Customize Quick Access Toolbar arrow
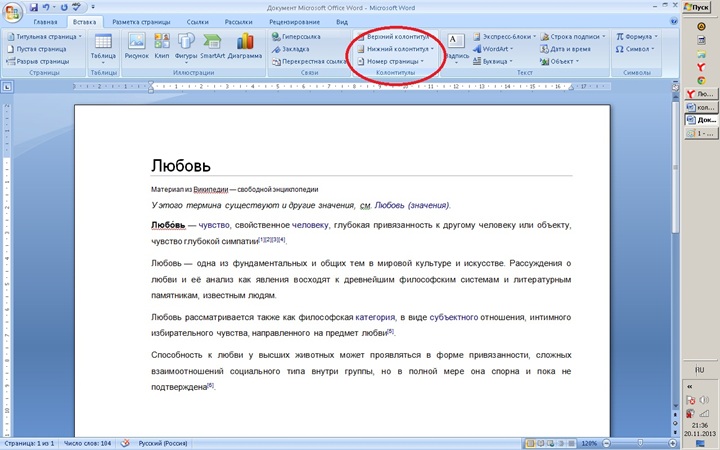The width and height of the screenshot is (720, 450). (x=93, y=7)
